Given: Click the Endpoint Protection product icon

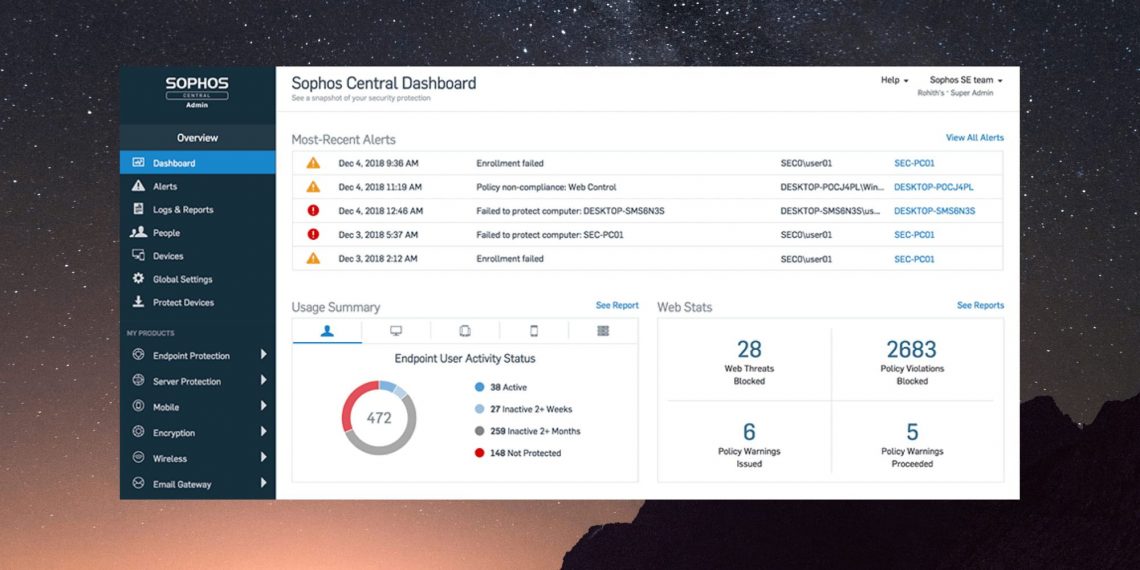Looking at the screenshot, I should (x=138, y=355).
